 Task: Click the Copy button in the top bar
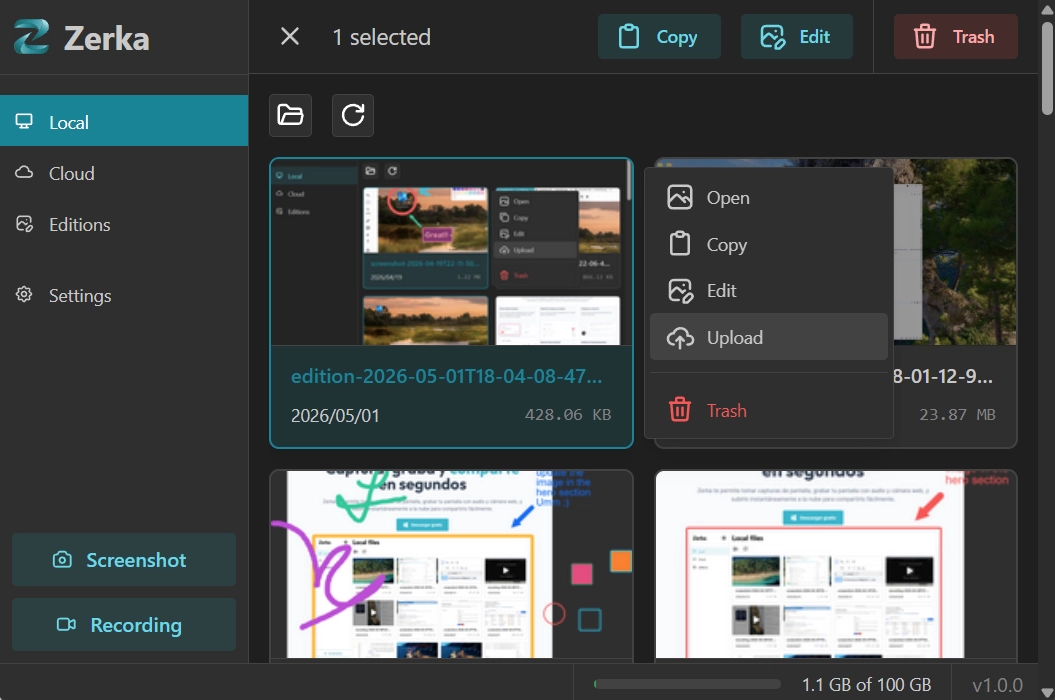point(659,36)
